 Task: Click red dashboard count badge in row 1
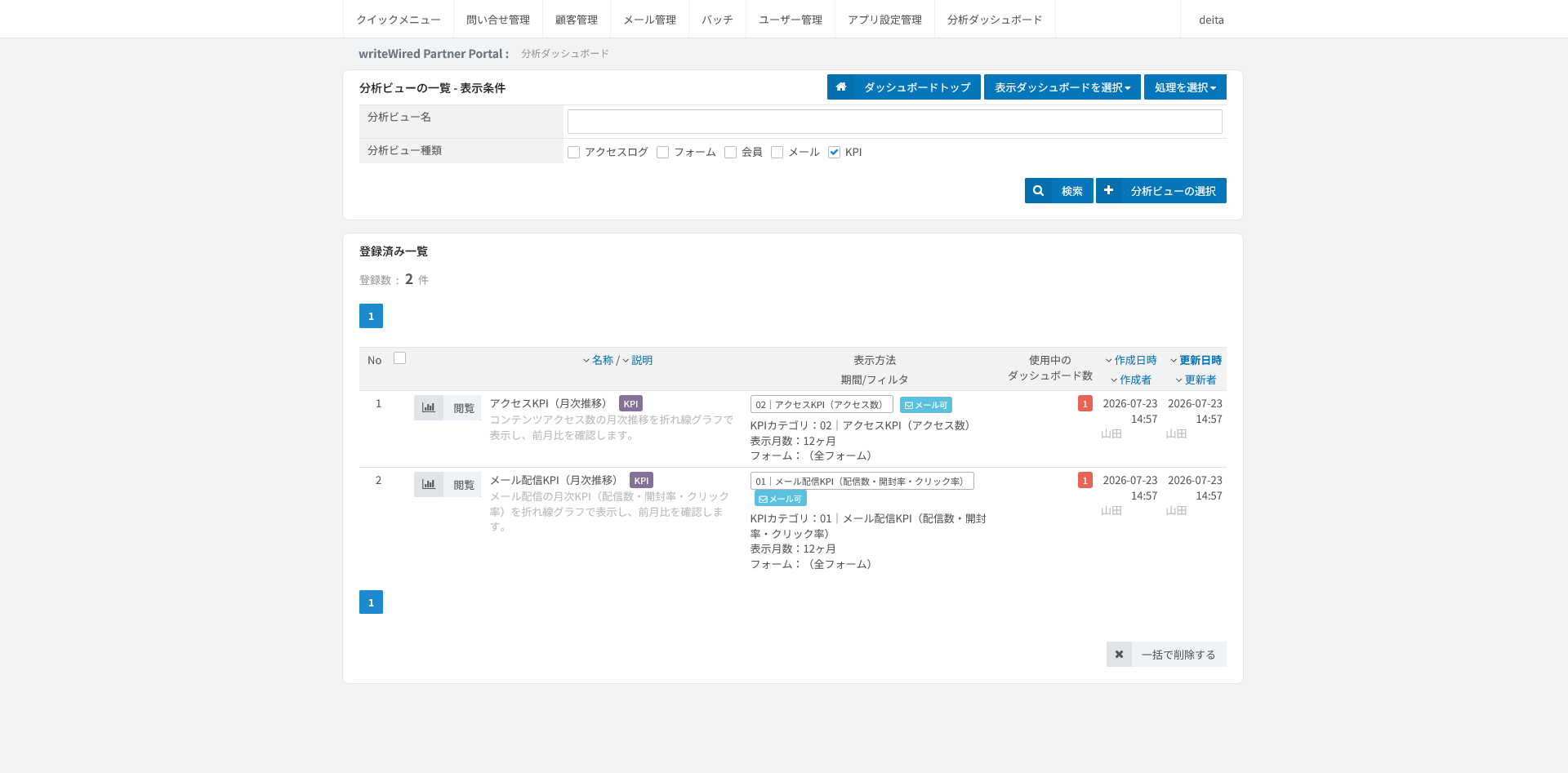pos(1085,403)
